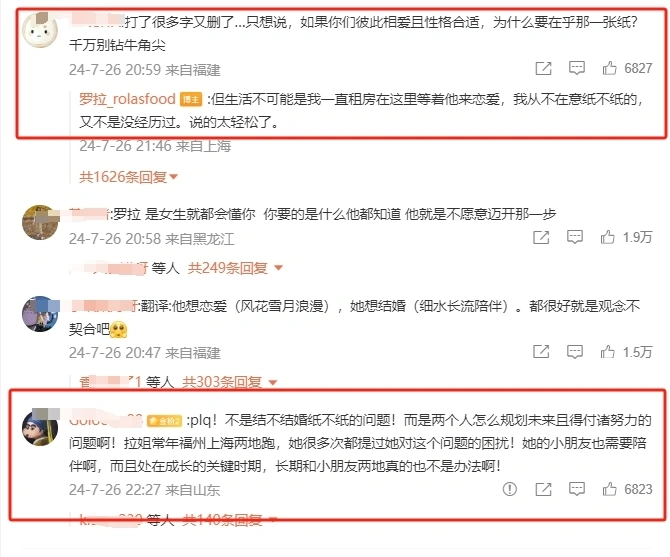Share the 22:27 comment from 山东
Image resolution: width=670 pixels, height=557 pixels.
click(x=544, y=489)
